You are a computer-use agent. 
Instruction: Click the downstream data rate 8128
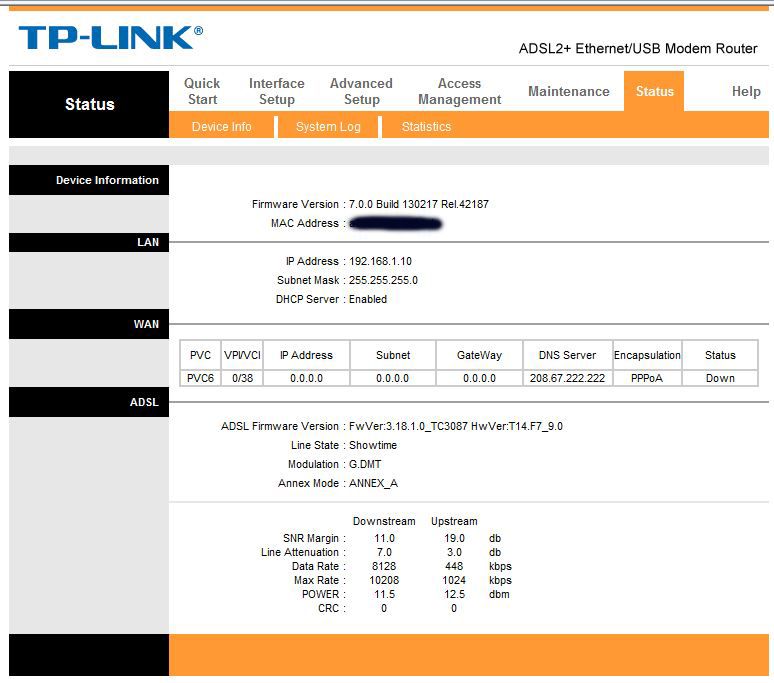click(x=384, y=566)
